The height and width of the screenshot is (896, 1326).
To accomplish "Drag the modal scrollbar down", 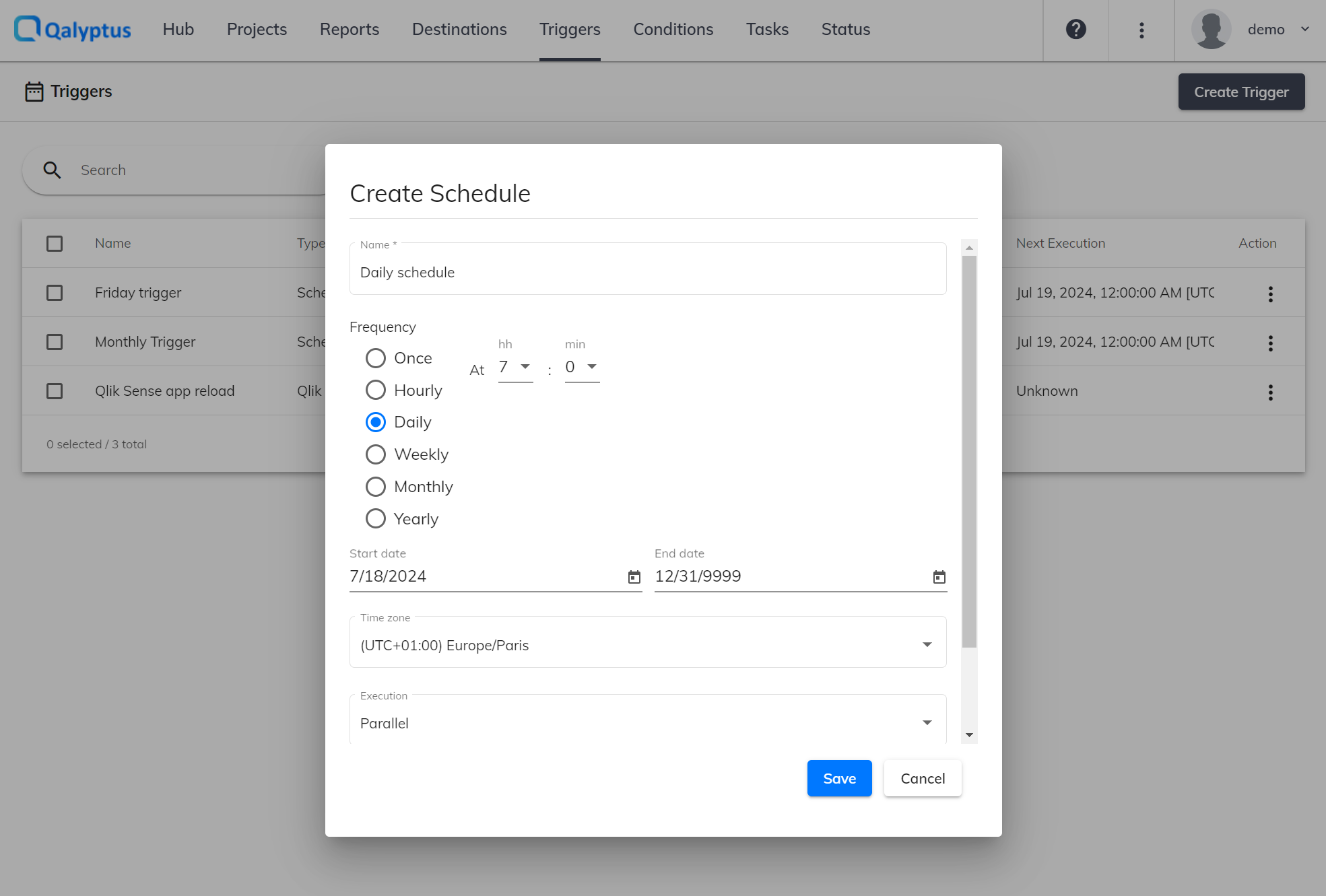I will (969, 734).
